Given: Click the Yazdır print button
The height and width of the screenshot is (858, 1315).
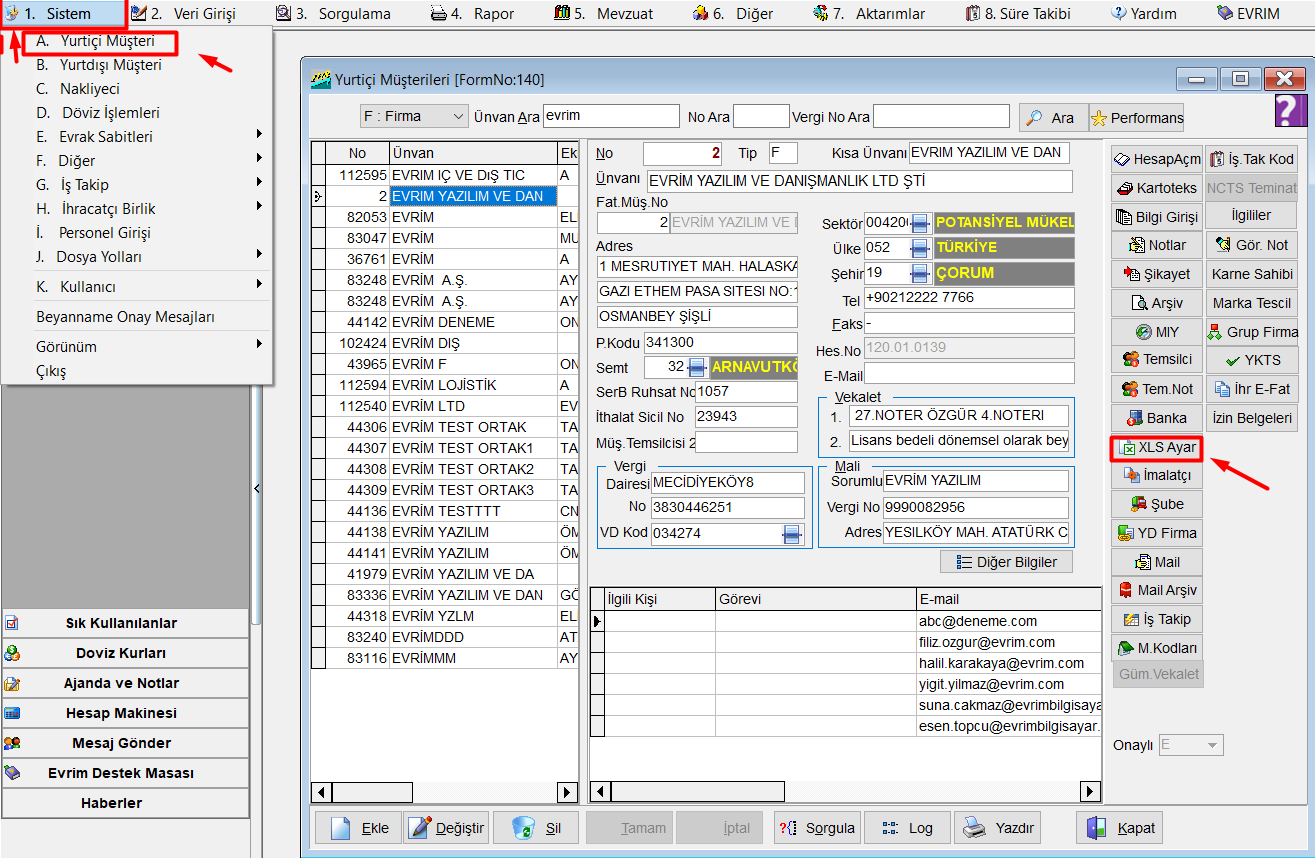Looking at the screenshot, I should 997,828.
